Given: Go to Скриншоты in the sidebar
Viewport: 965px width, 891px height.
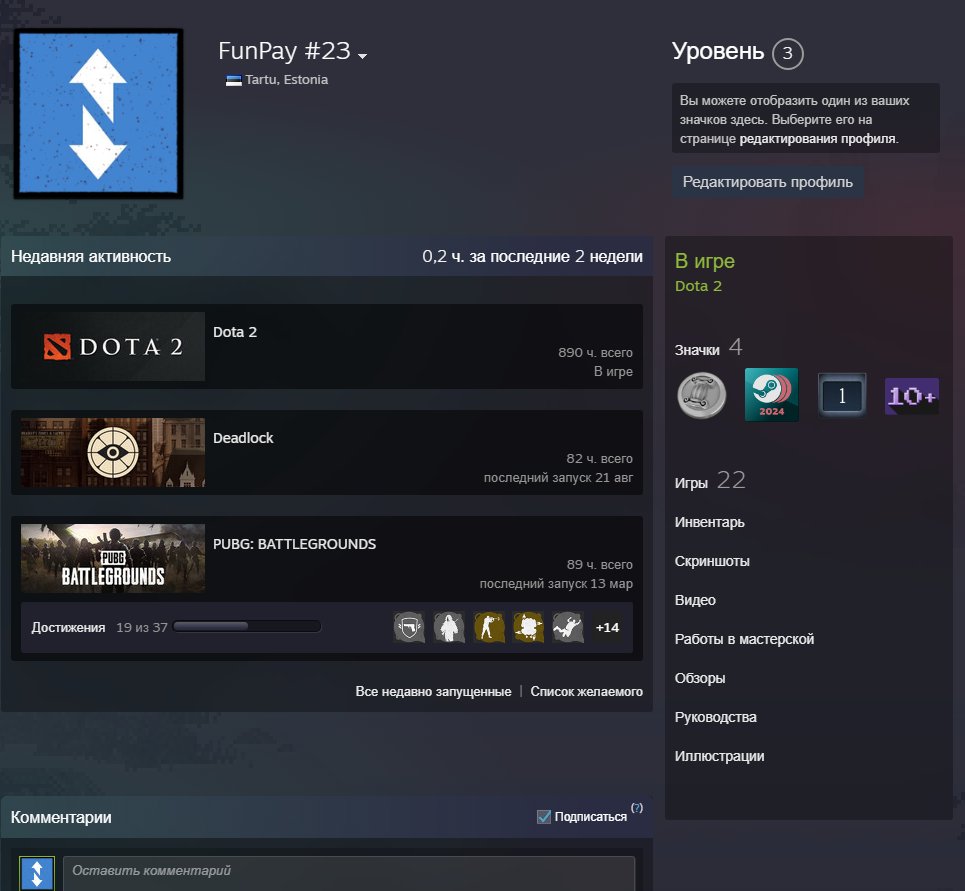Looking at the screenshot, I should [711, 561].
